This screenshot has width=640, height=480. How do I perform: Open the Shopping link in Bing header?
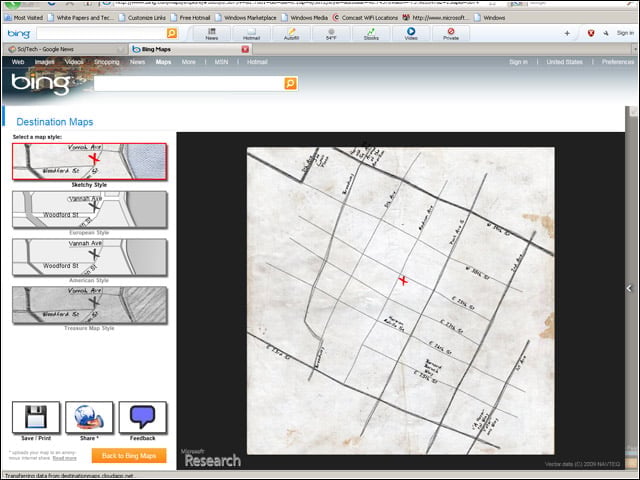tap(107, 62)
